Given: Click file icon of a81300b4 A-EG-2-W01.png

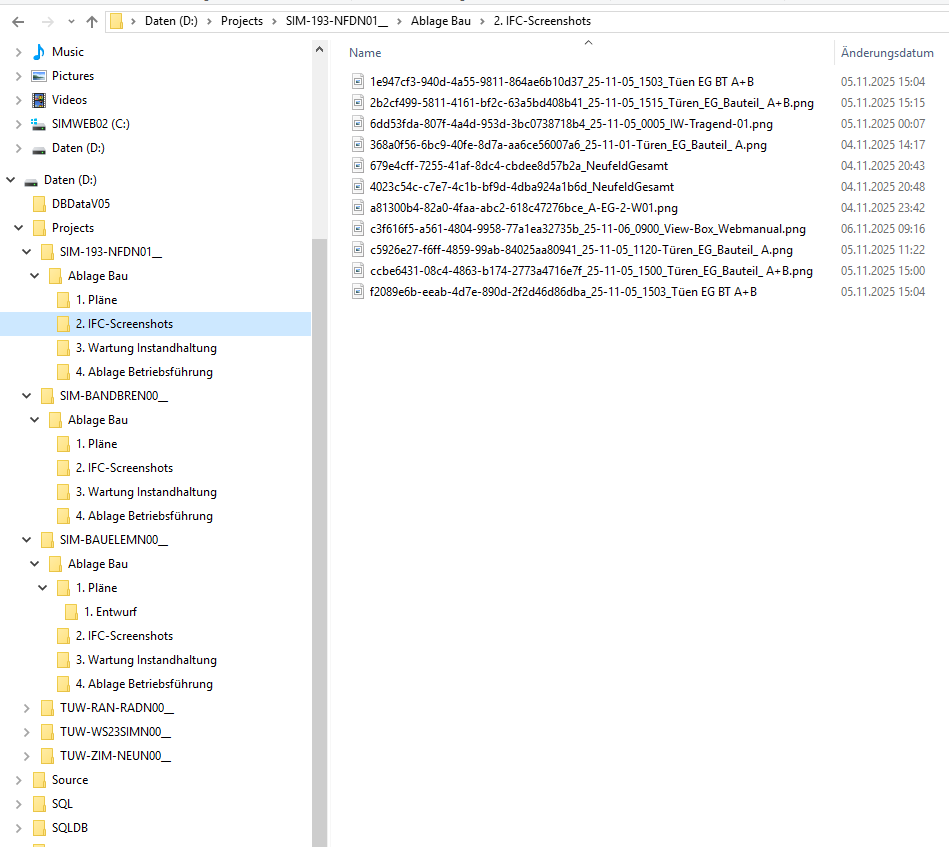Looking at the screenshot, I should pyautogui.click(x=358, y=208).
